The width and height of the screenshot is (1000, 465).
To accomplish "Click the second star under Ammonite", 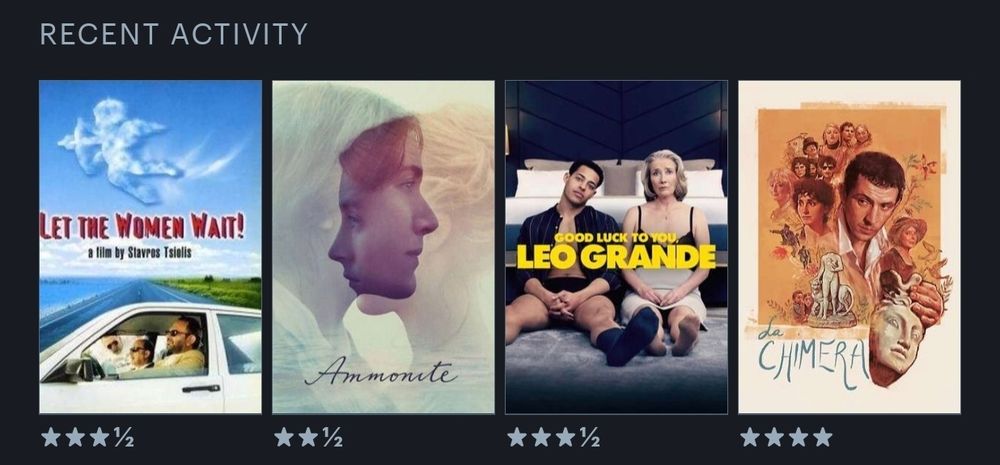I will click(308, 437).
